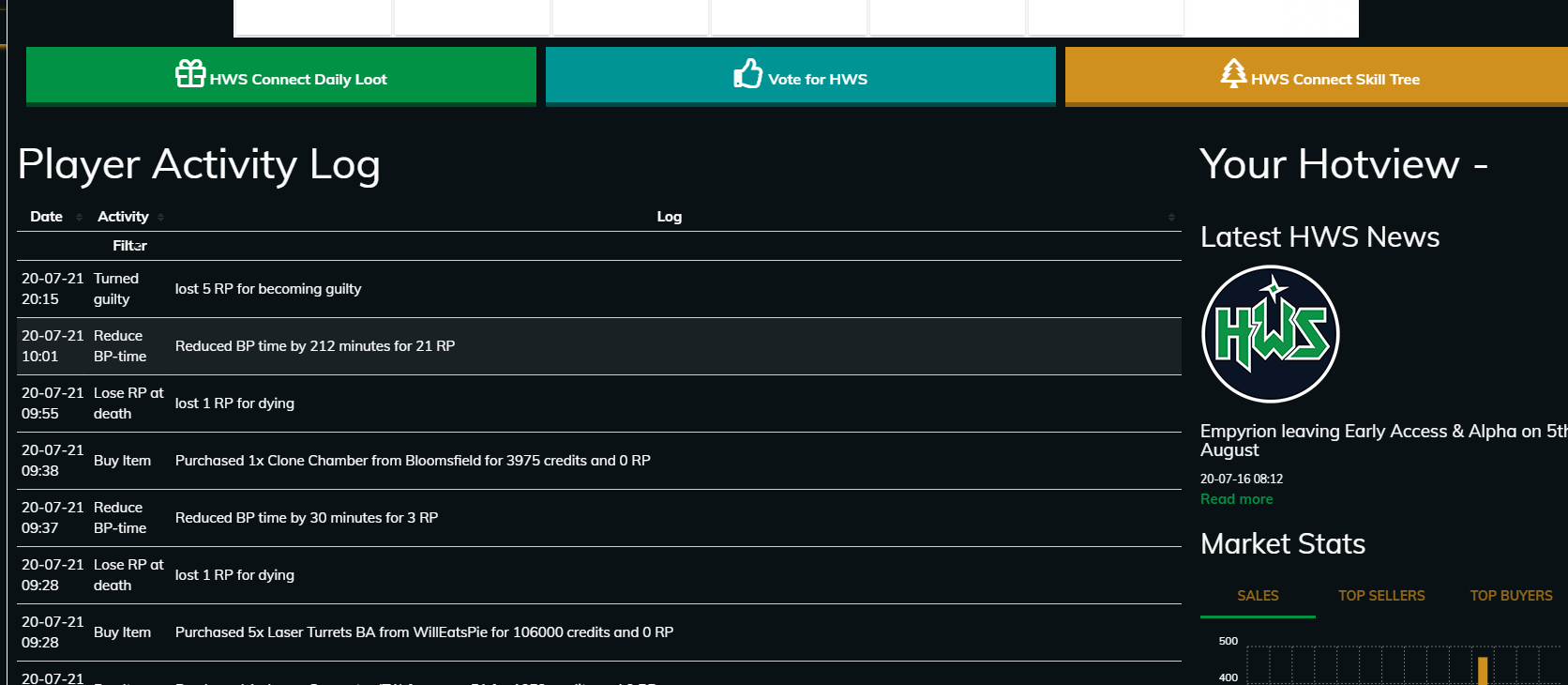Image resolution: width=1568 pixels, height=685 pixels.
Task: Sort table using Activity column arrows
Action: (x=160, y=217)
